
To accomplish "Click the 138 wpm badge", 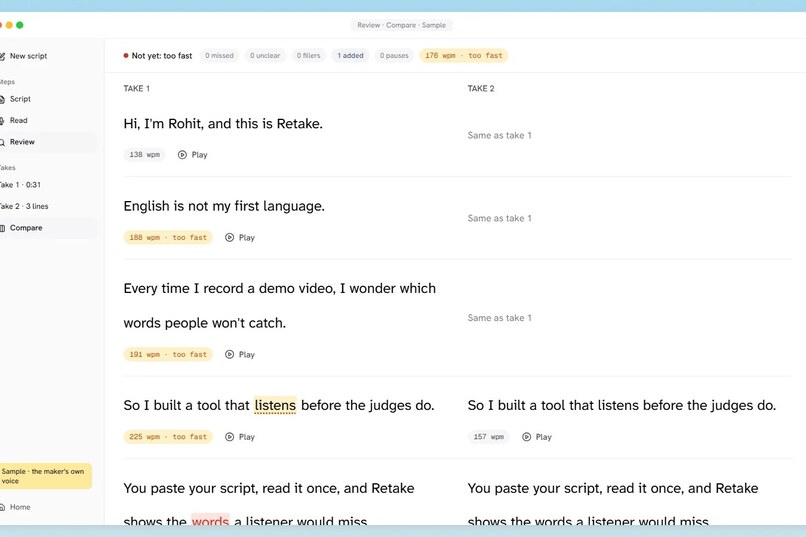I will 144,155.
